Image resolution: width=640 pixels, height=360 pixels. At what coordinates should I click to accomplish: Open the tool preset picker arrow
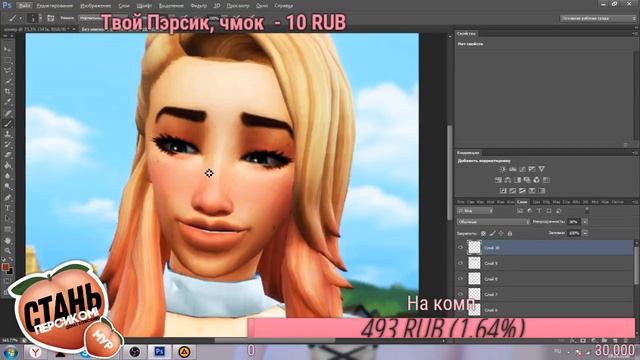(x=20, y=18)
